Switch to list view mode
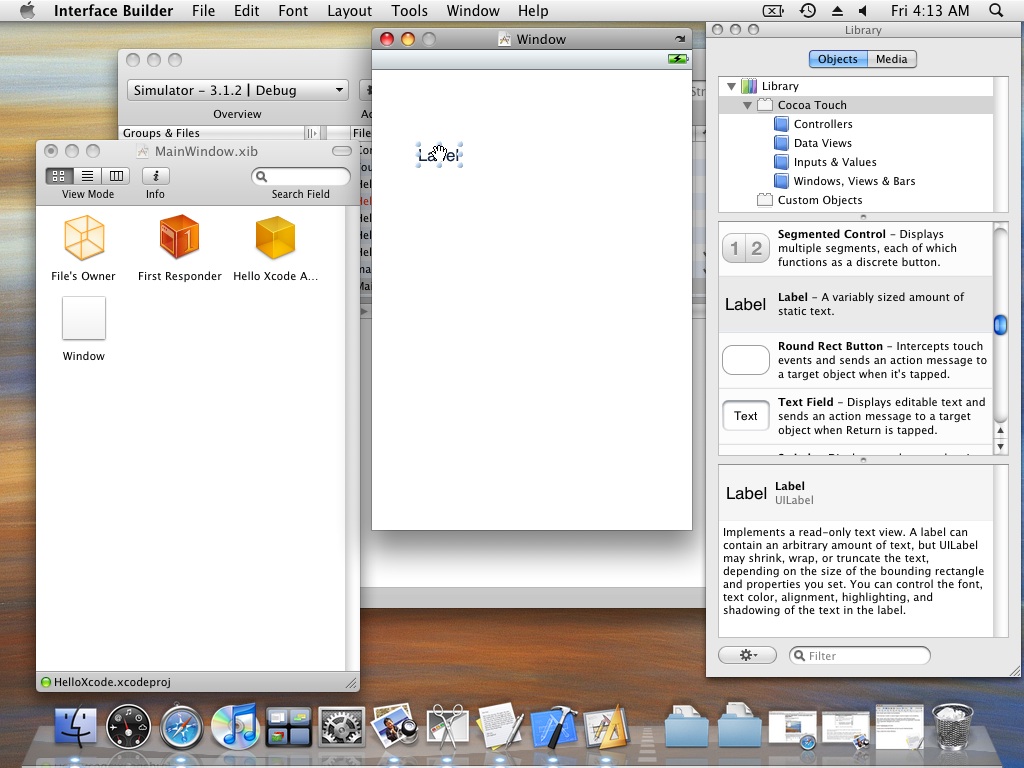1024x768 pixels. (88, 176)
